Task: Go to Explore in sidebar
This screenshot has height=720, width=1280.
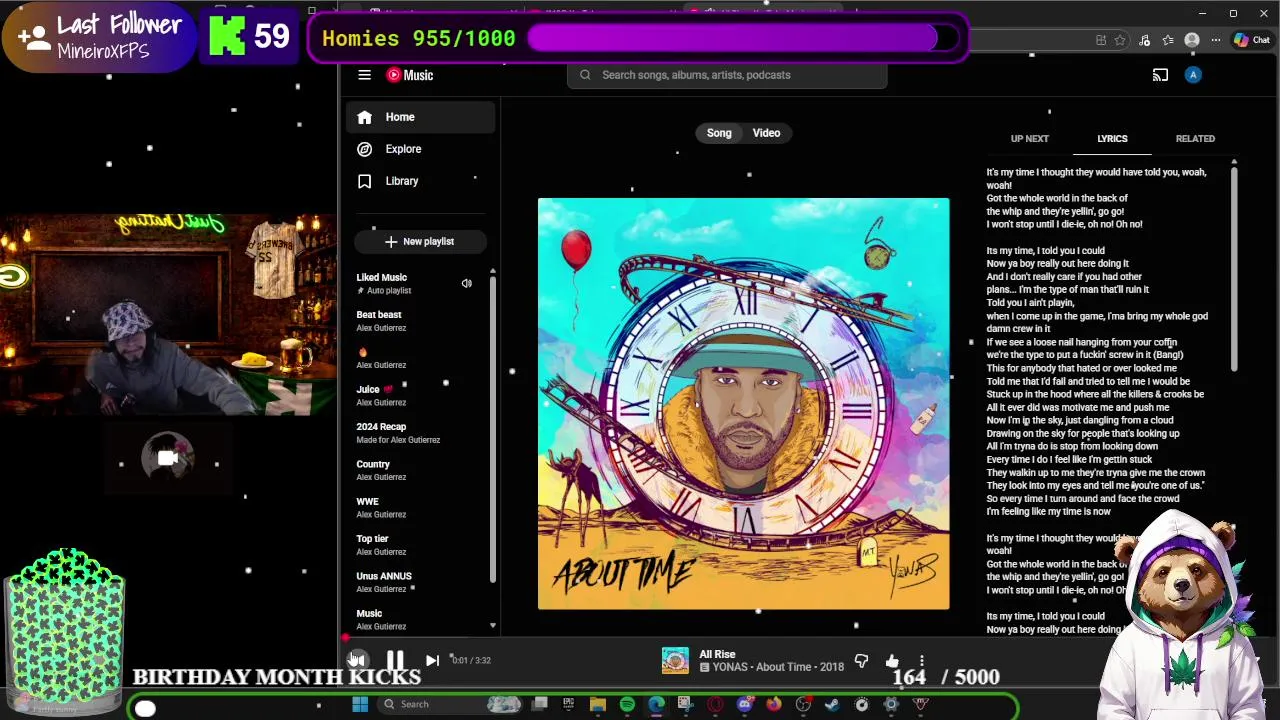Action: (x=420, y=149)
